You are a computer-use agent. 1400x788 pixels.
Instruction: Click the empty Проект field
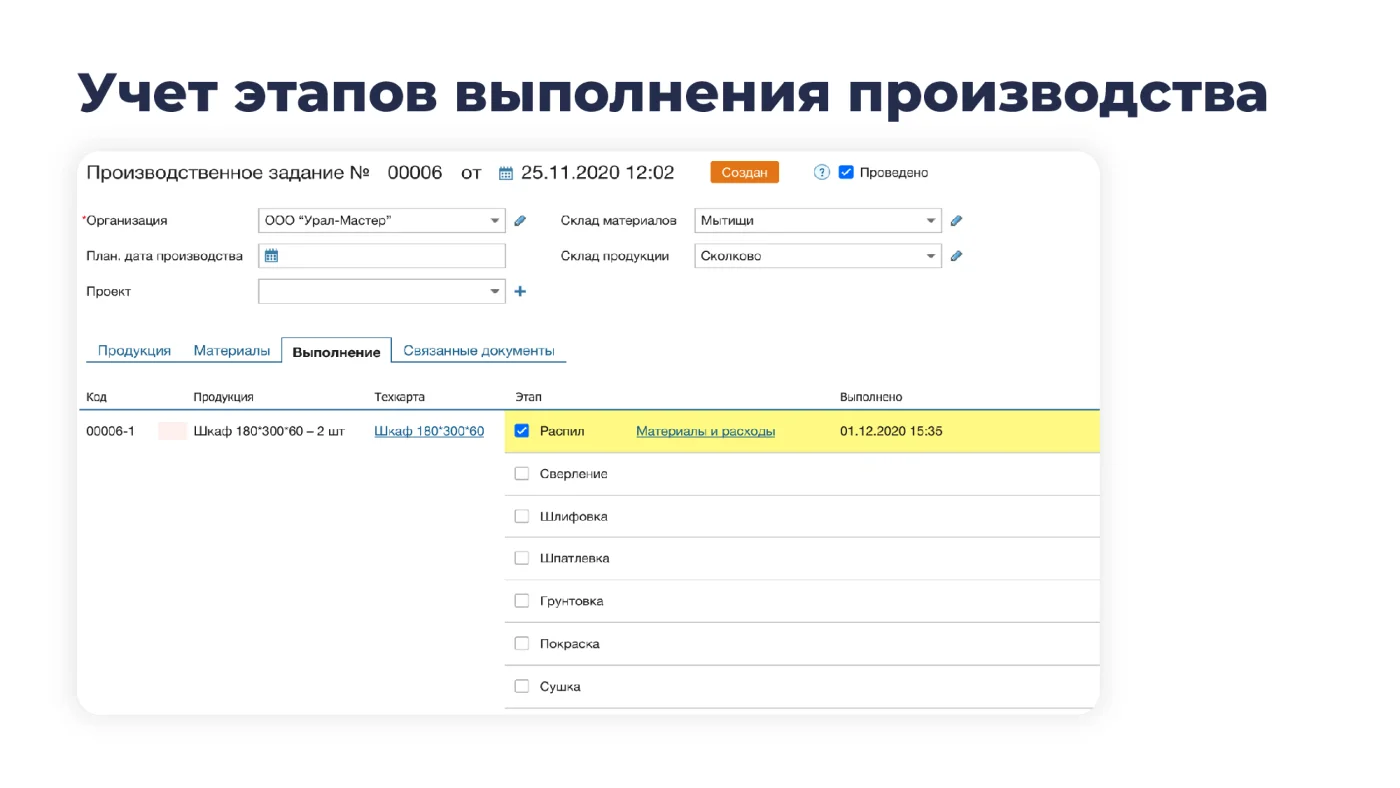tap(382, 292)
